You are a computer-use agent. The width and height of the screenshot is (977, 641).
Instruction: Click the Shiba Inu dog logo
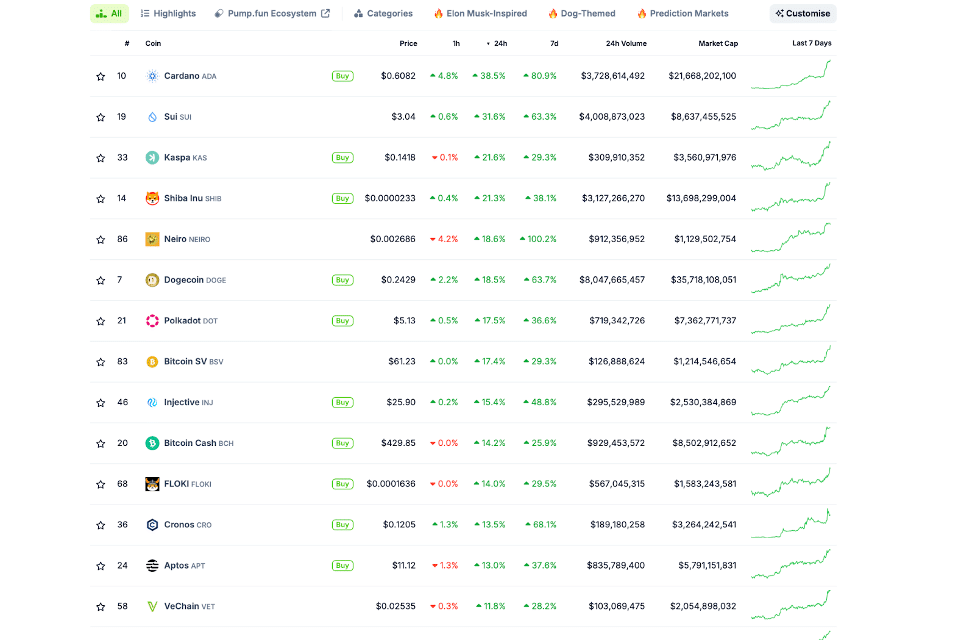[152, 199]
